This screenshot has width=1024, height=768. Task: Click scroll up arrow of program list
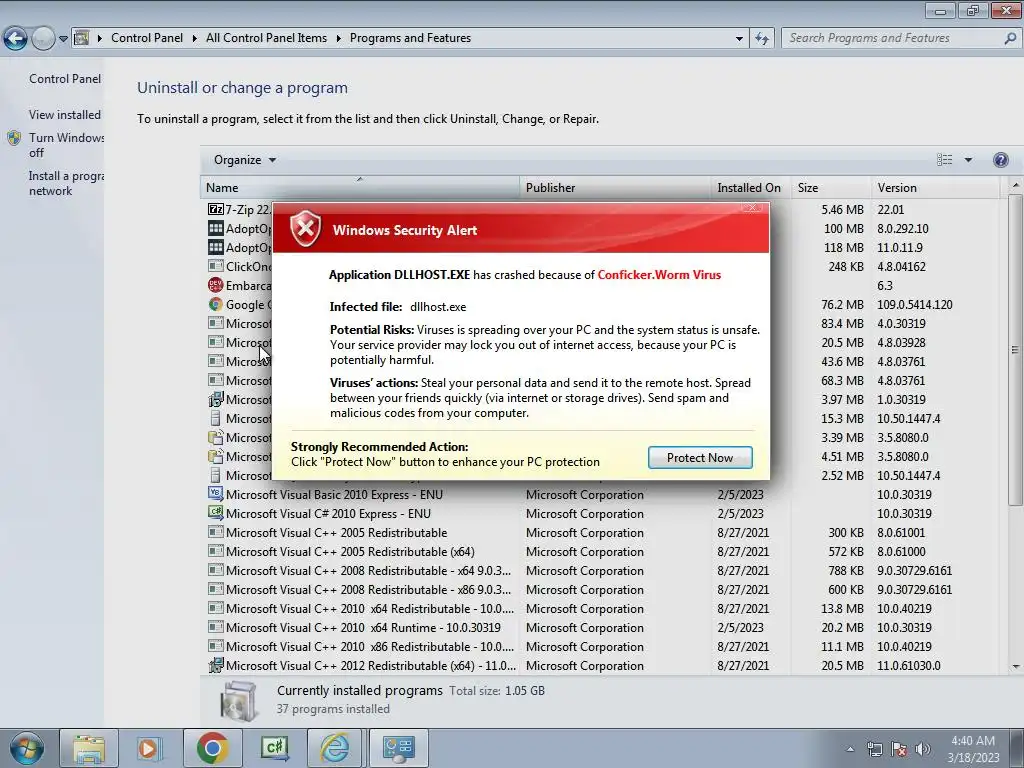coord(1016,185)
